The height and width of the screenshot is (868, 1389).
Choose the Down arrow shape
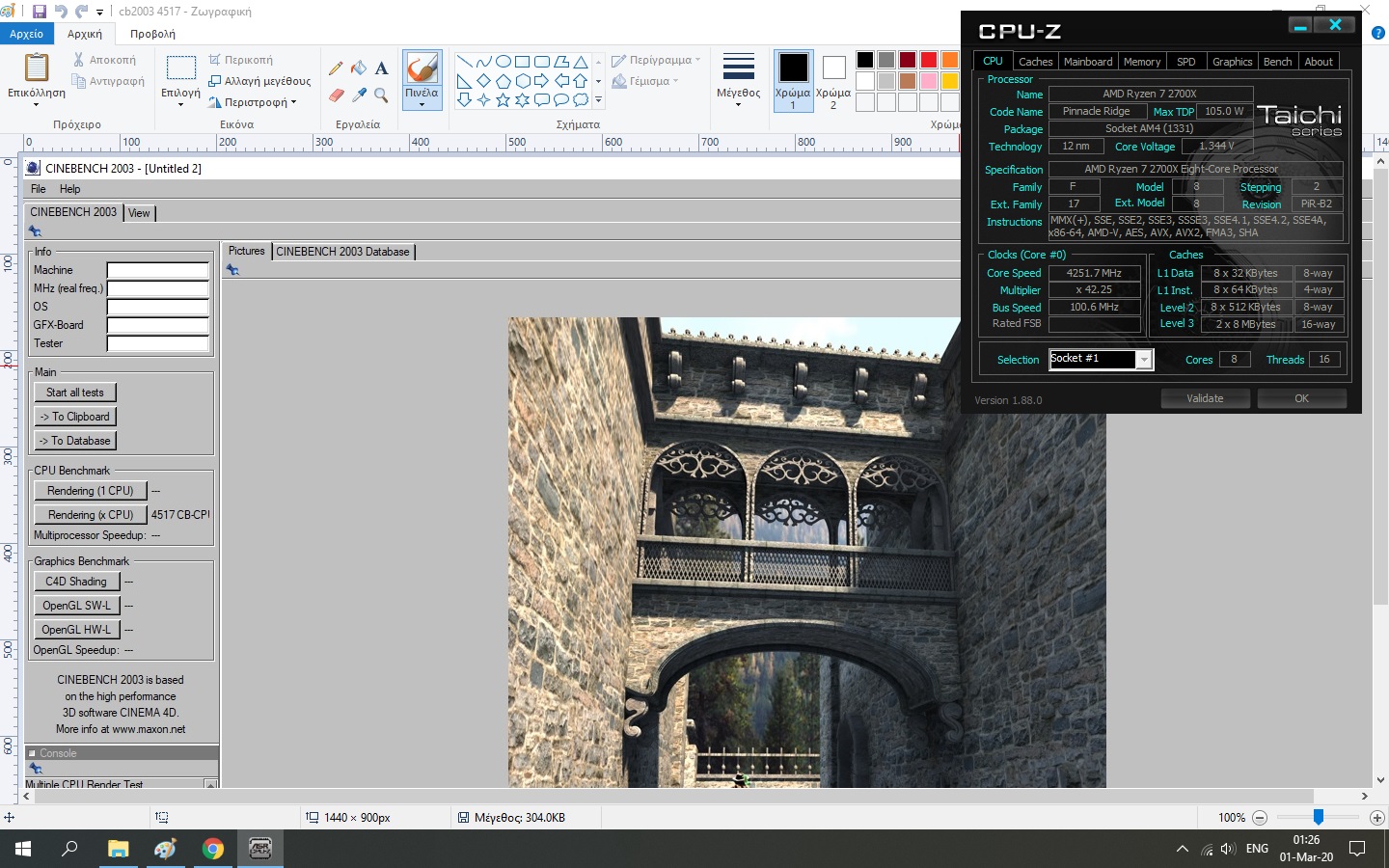464,99
